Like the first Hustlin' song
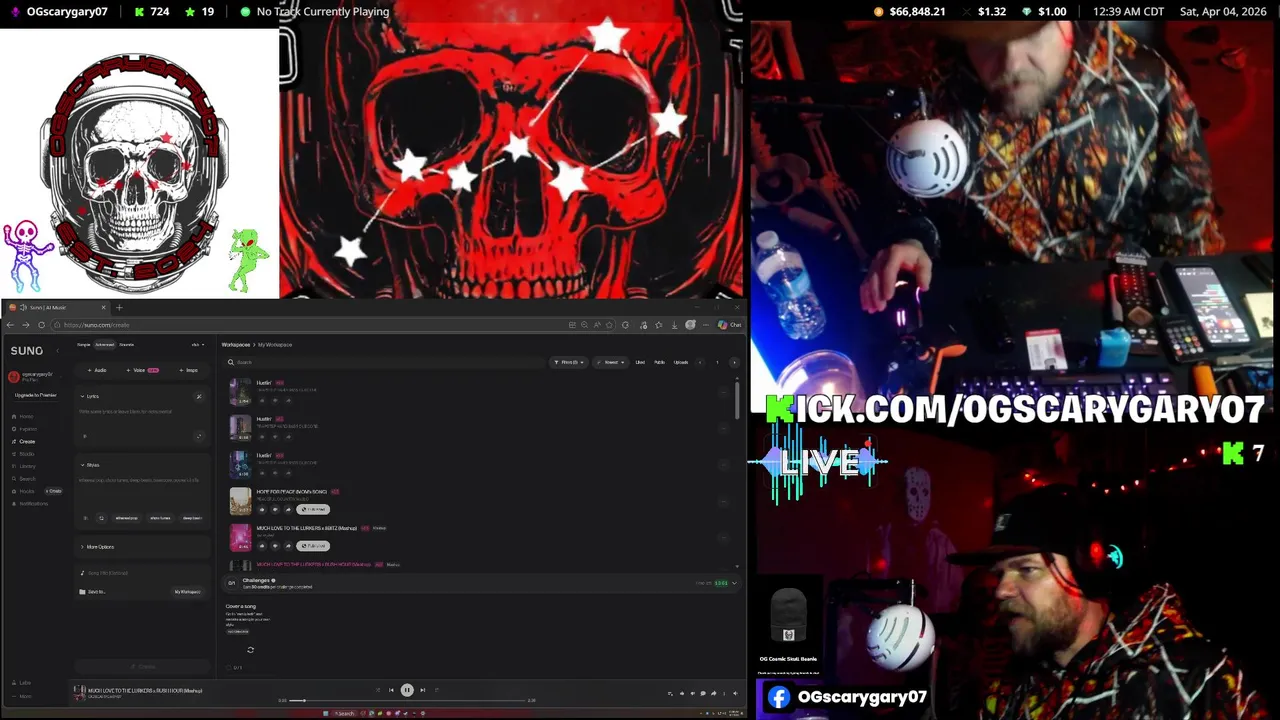 262,400
